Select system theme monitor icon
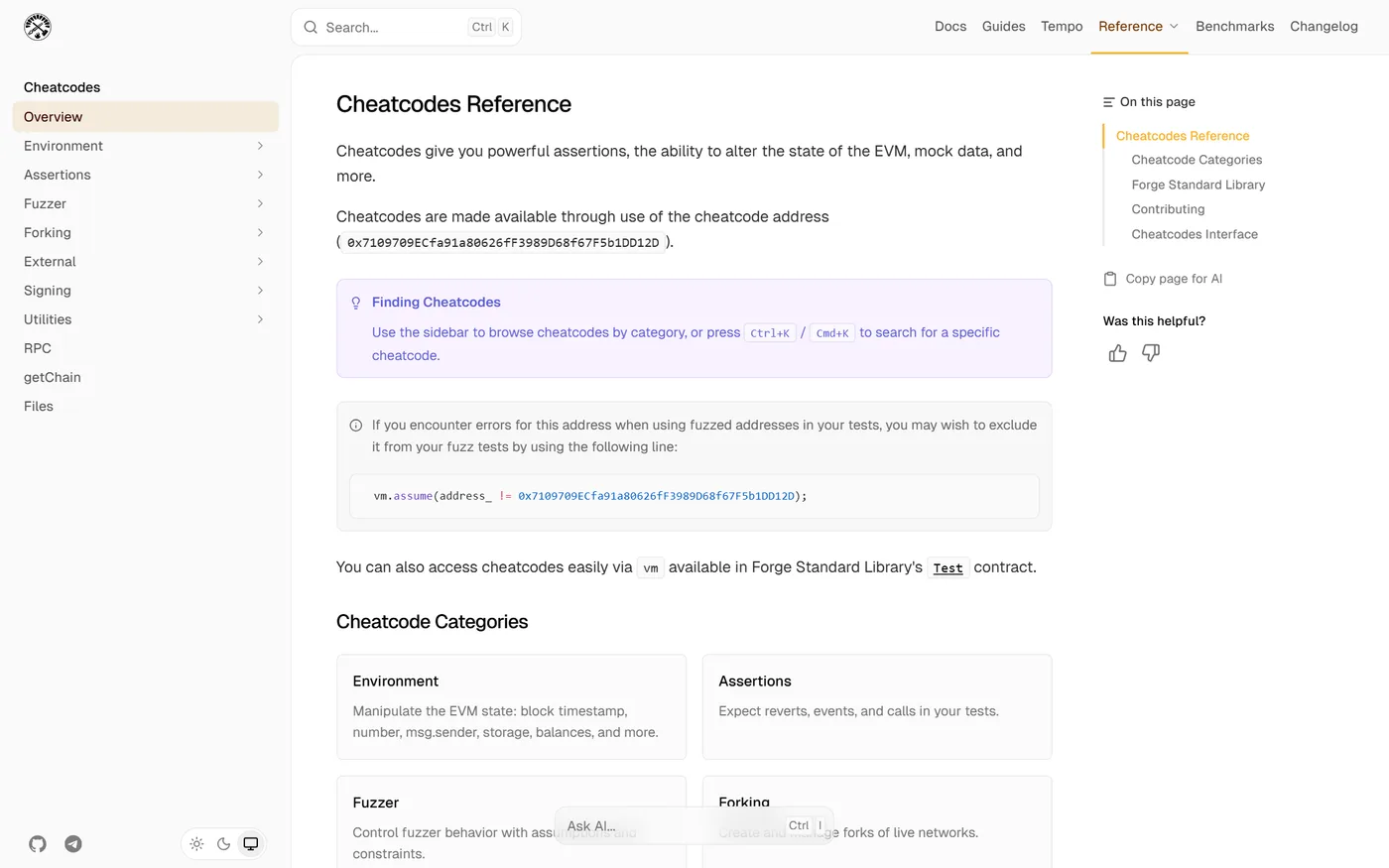 tap(251, 844)
